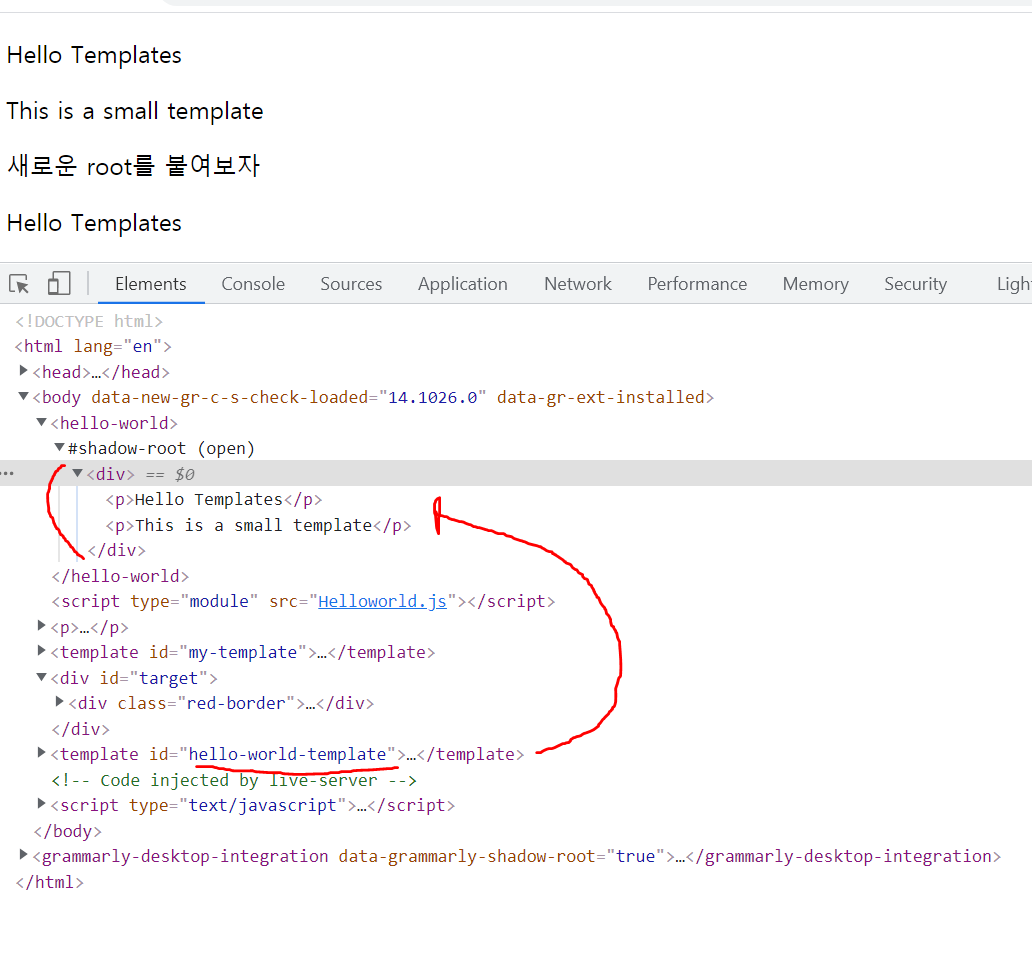This screenshot has height=963, width=1032.
Task: Select the <!DOCTYPE html> line
Action: [90, 321]
